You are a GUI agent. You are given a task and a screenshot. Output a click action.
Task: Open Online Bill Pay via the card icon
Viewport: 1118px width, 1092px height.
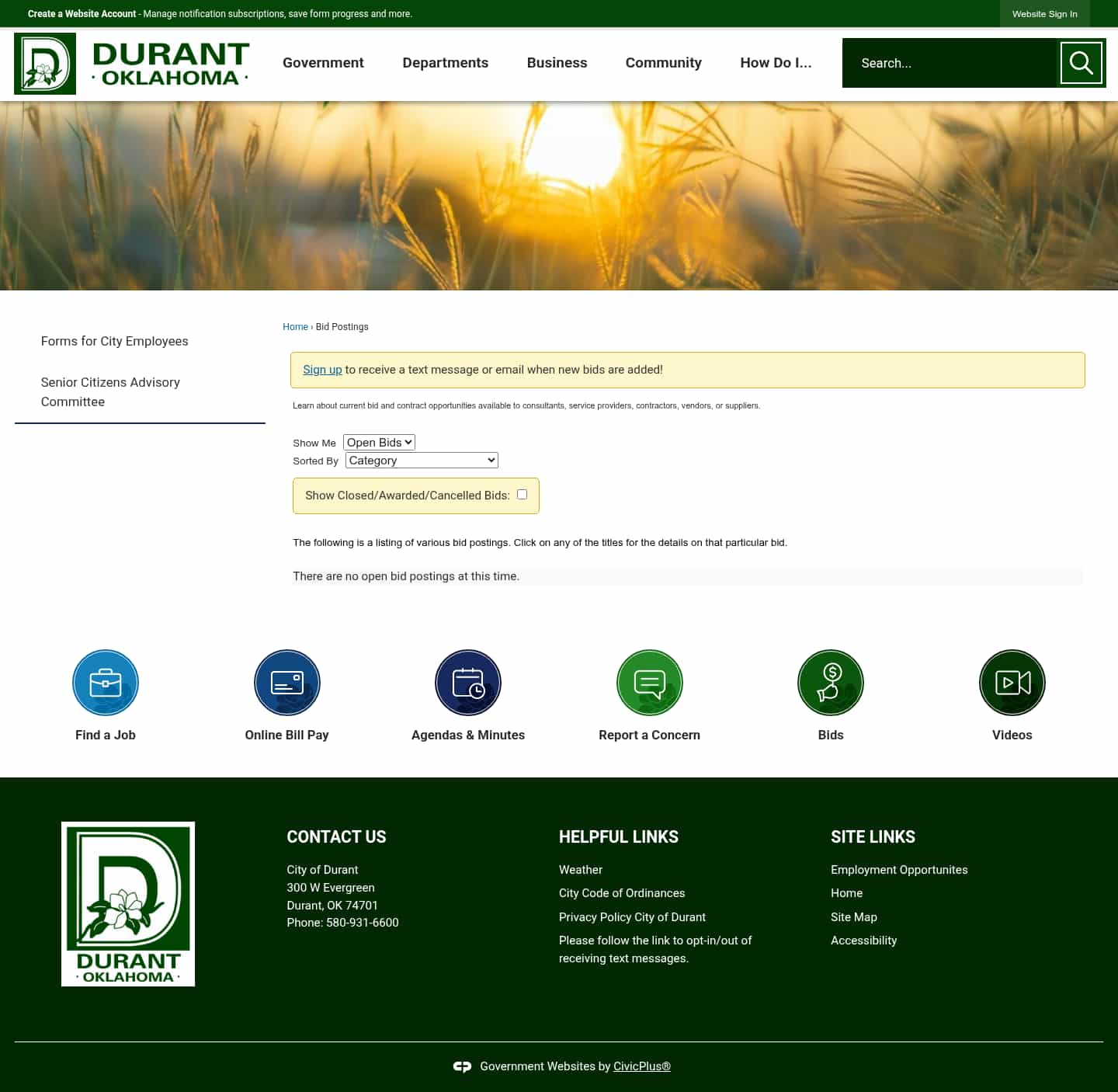286,682
